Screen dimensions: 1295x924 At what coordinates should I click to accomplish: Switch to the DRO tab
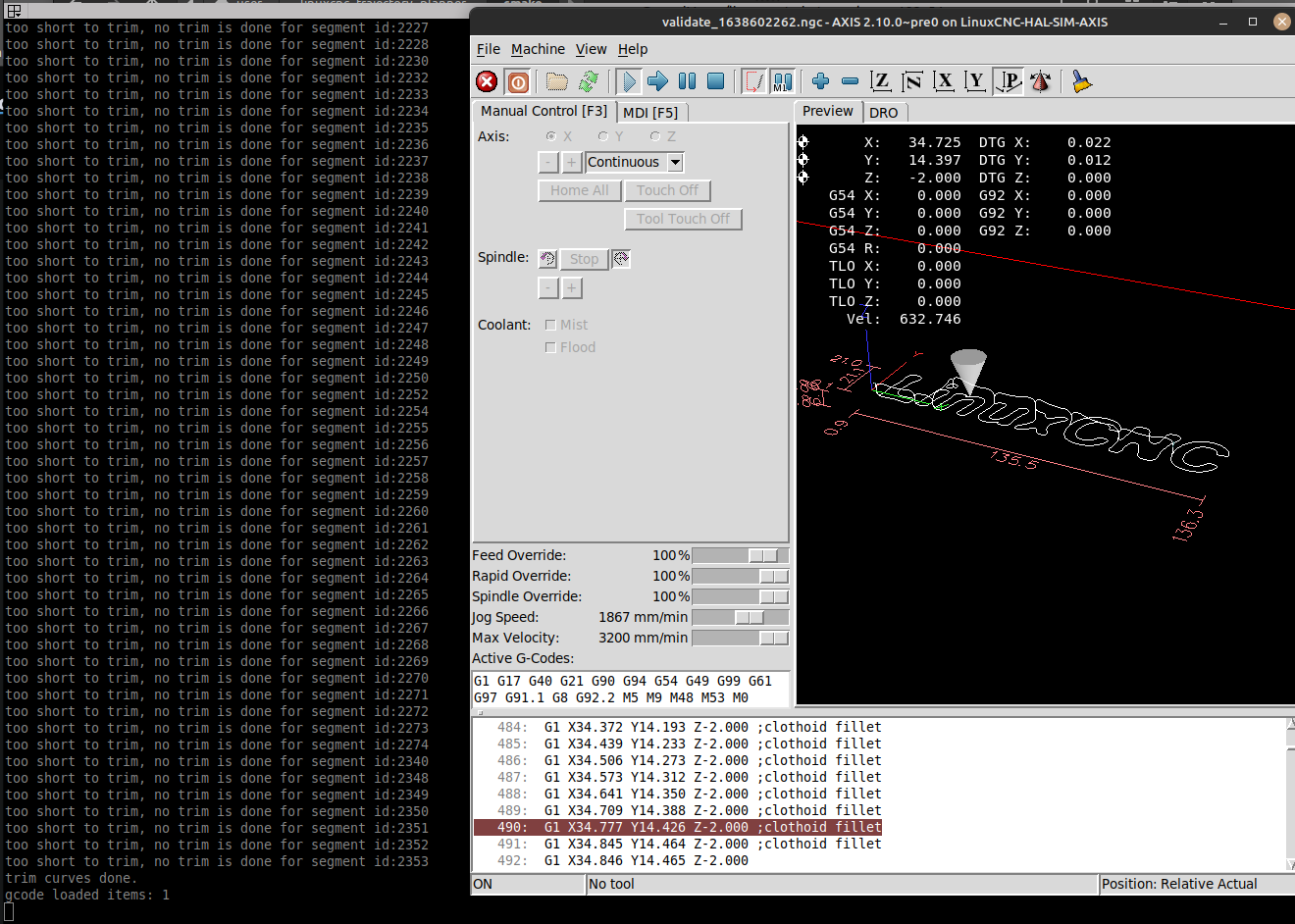pyautogui.click(x=884, y=113)
